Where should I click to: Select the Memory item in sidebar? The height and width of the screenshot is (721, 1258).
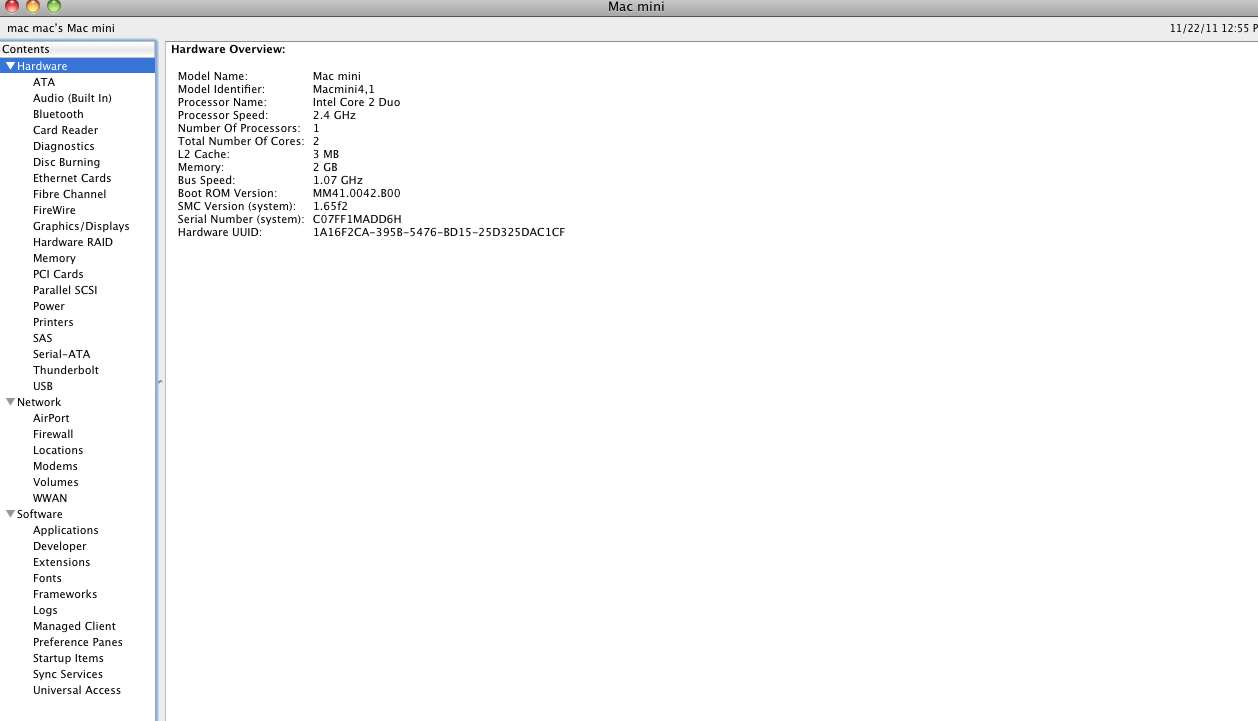(x=54, y=258)
